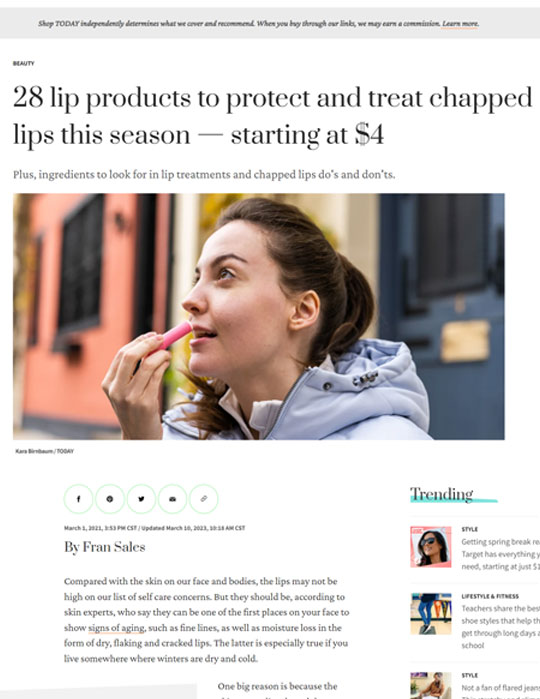Open author Fran Sales byline
This screenshot has width=540, height=699.
tap(105, 547)
